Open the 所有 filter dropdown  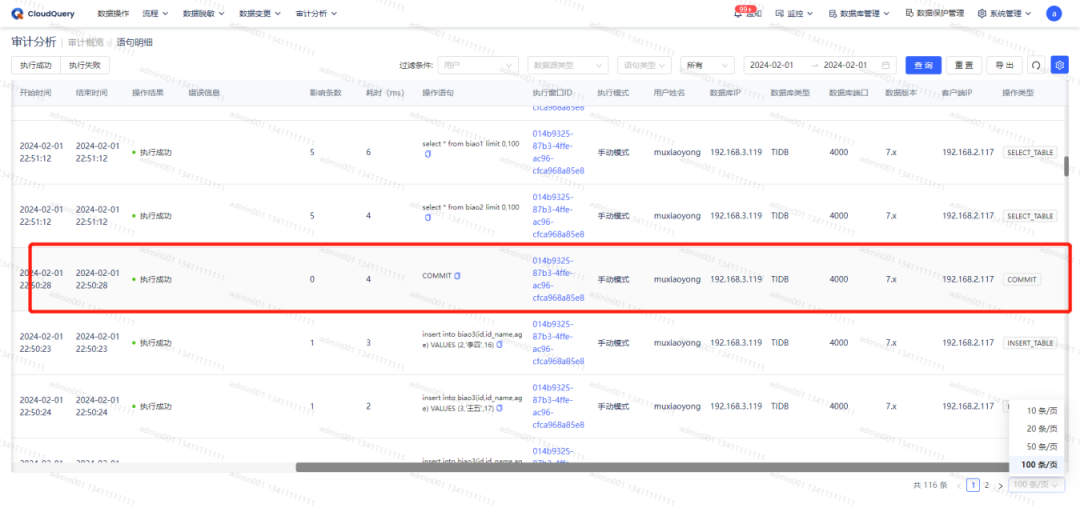pyautogui.click(x=707, y=65)
